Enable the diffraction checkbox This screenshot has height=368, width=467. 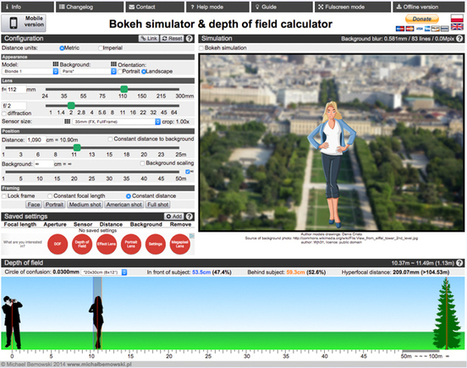[4, 113]
